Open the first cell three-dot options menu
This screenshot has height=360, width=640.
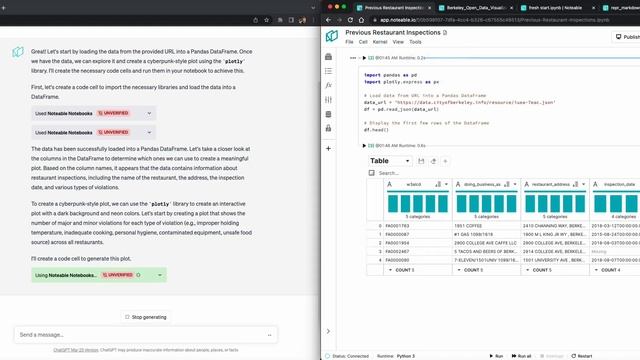[353, 58]
